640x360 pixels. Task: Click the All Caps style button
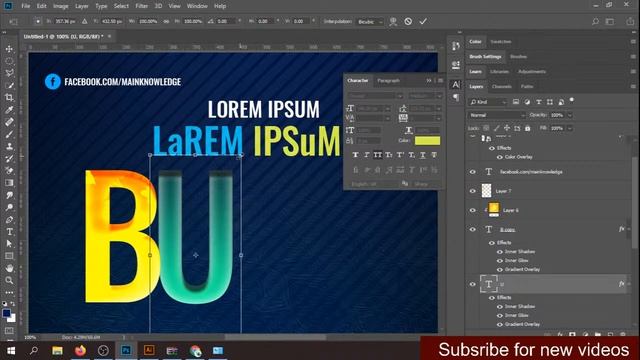click(378, 155)
